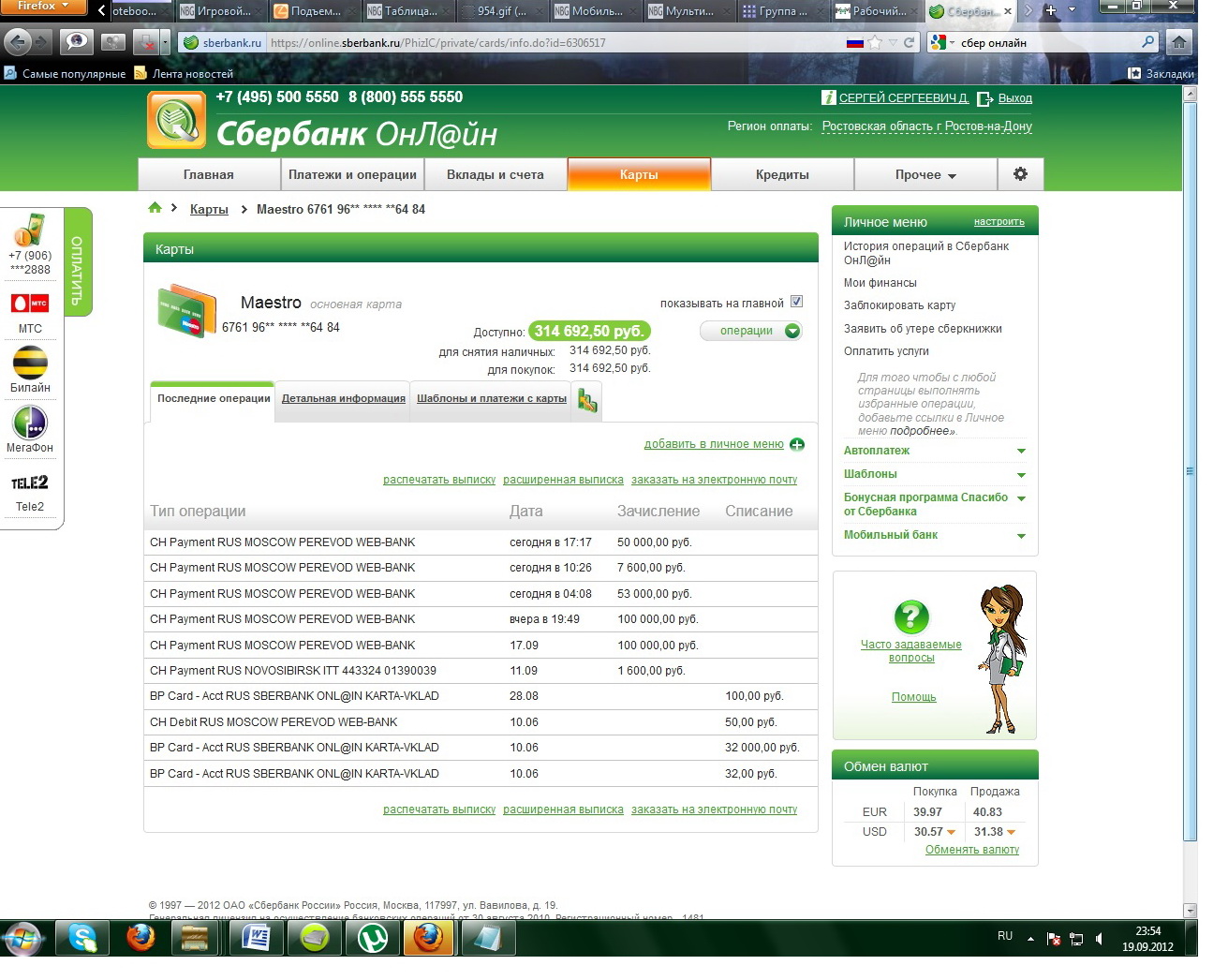Image resolution: width=1228 pixels, height=980 pixels.
Task: Click the breadcrumb home icon
Action: tap(155, 208)
